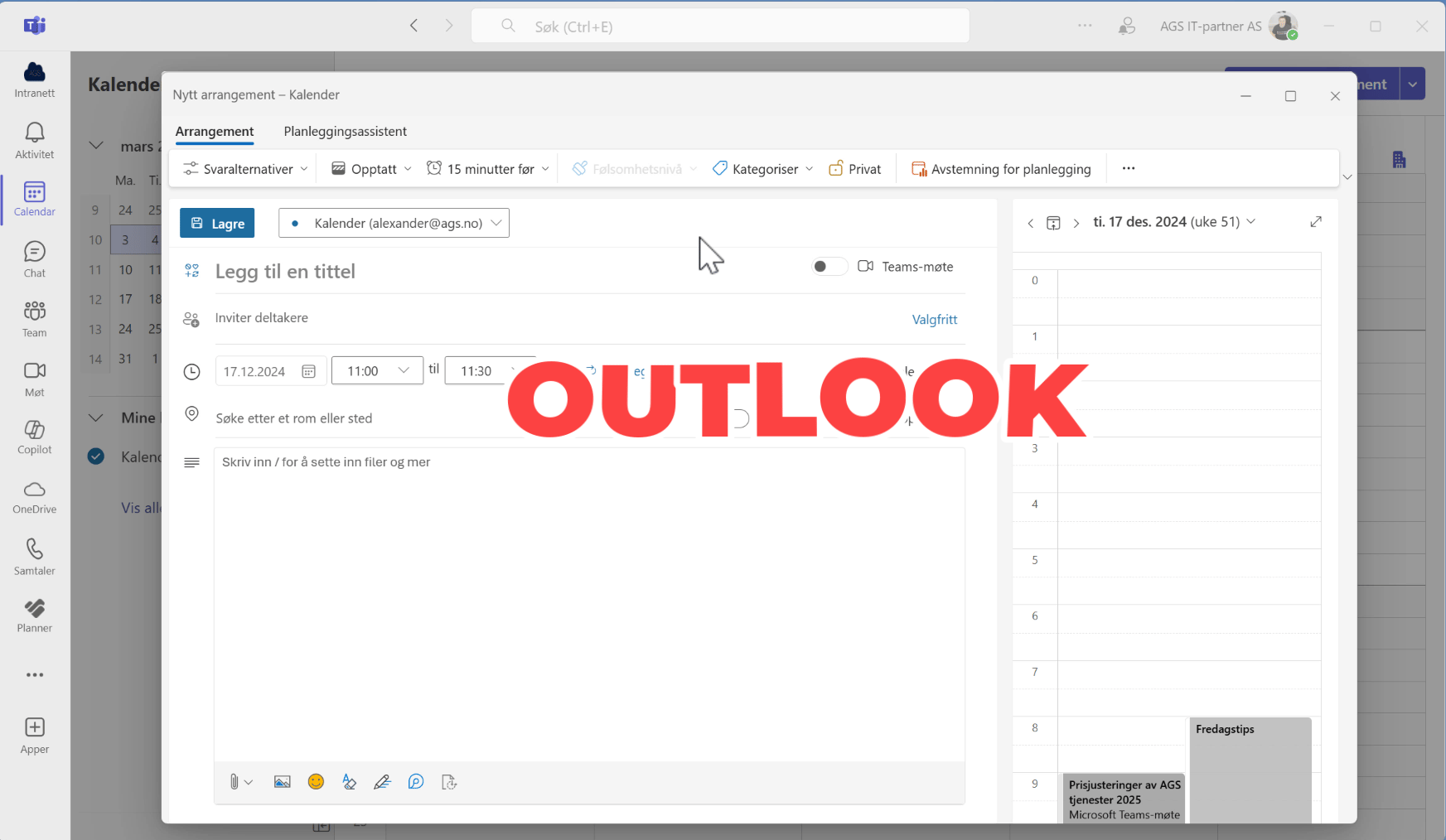Screen dimensions: 1446x840
Task: Click the last editor toolbar document icon
Action: [x=449, y=782]
